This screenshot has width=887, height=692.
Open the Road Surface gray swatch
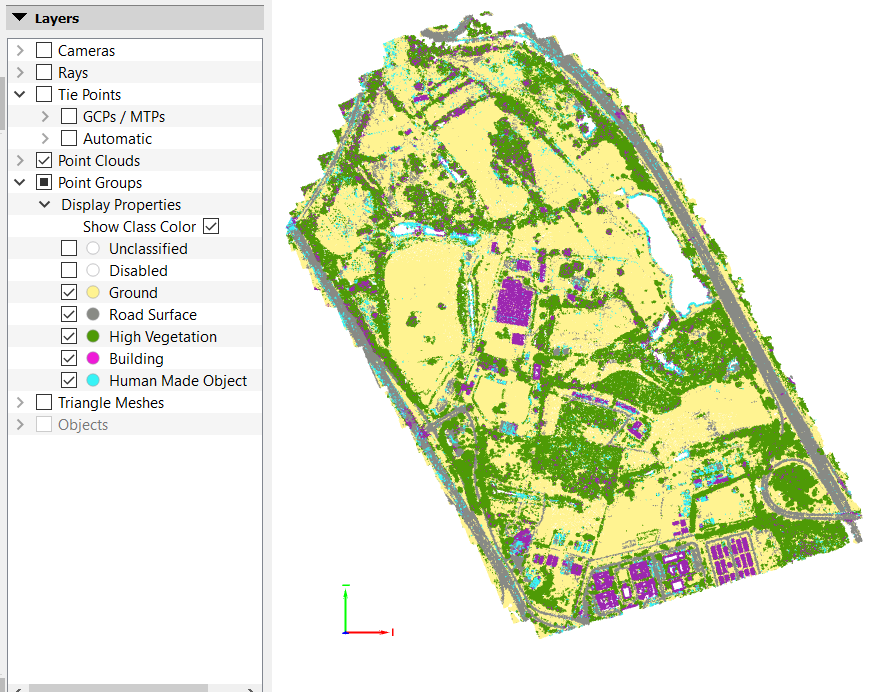(x=93, y=315)
